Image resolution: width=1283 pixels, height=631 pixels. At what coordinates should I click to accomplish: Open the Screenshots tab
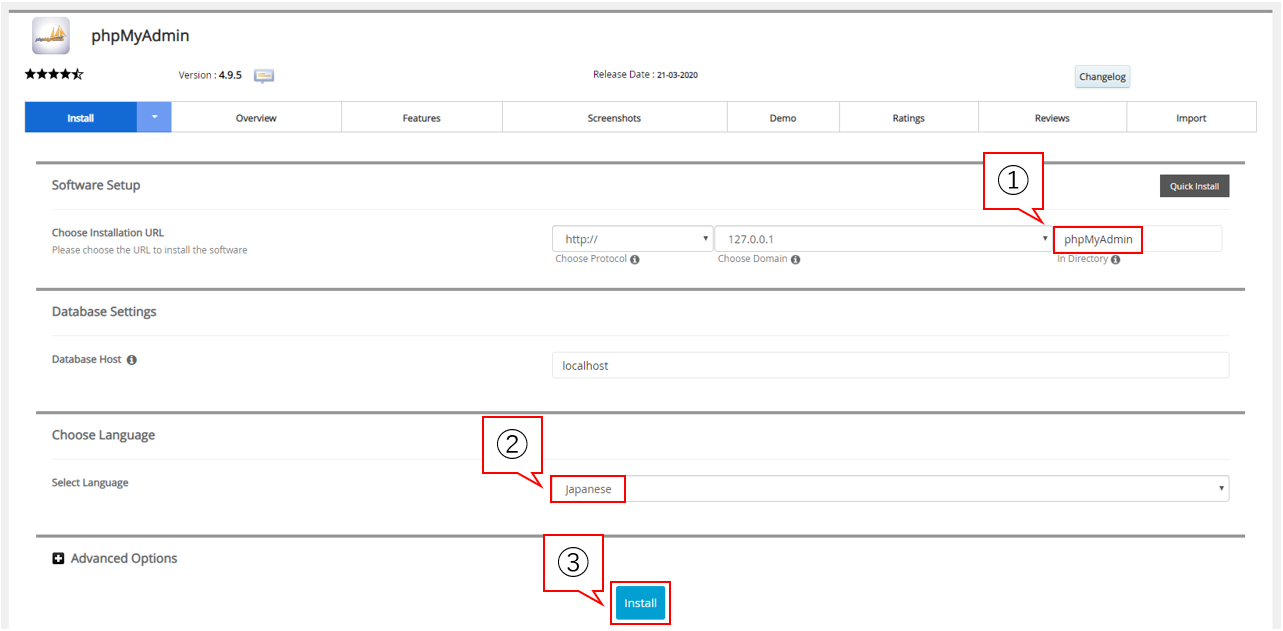pyautogui.click(x=614, y=118)
